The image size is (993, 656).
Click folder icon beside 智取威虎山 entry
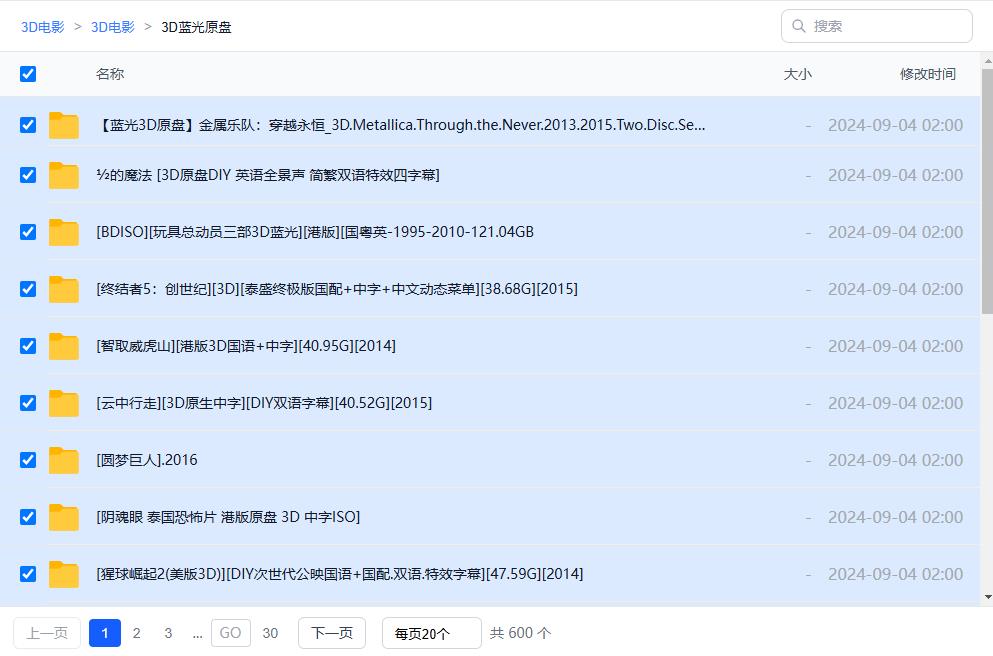[64, 346]
